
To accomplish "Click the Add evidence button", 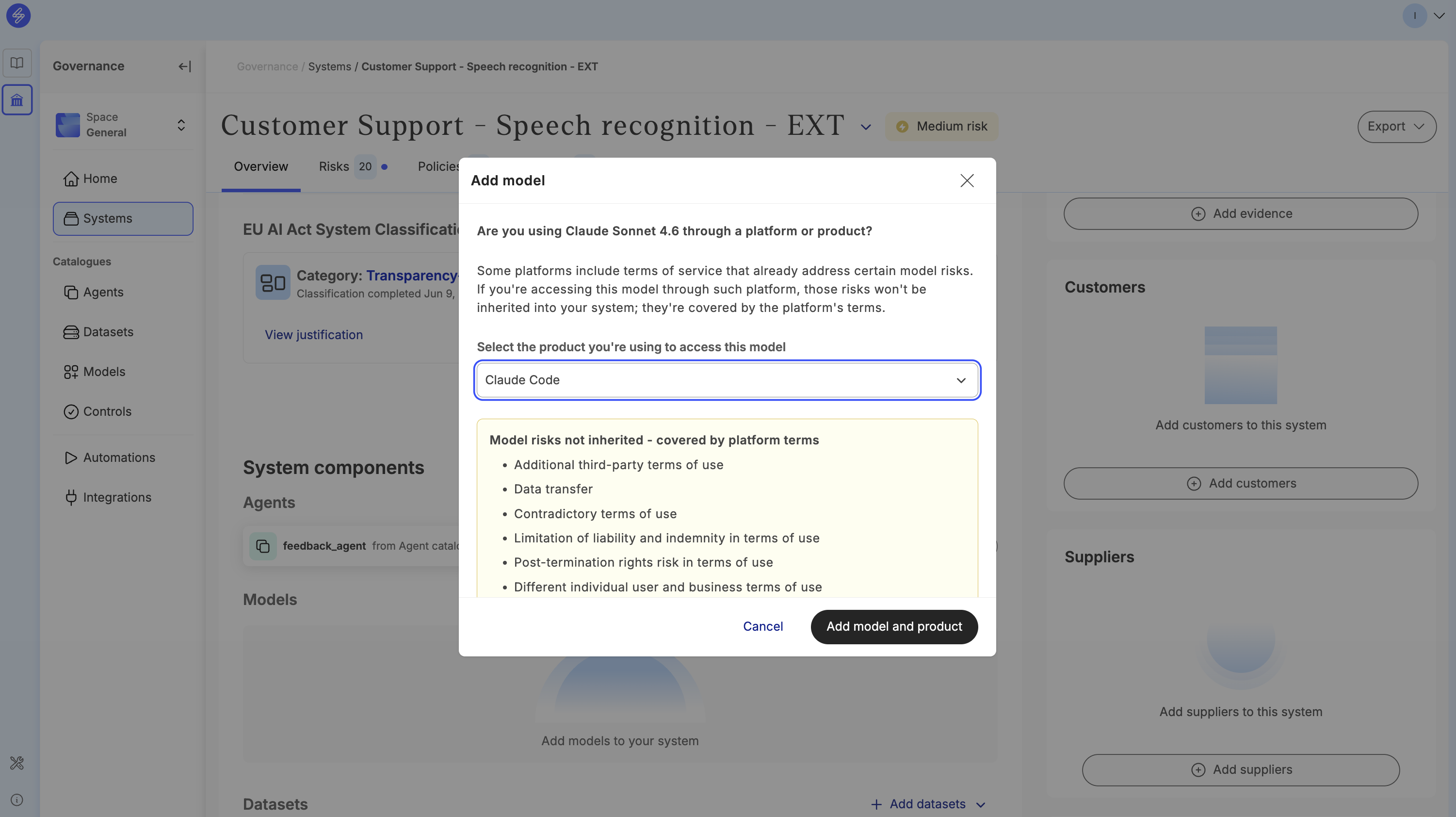I will tap(1241, 214).
